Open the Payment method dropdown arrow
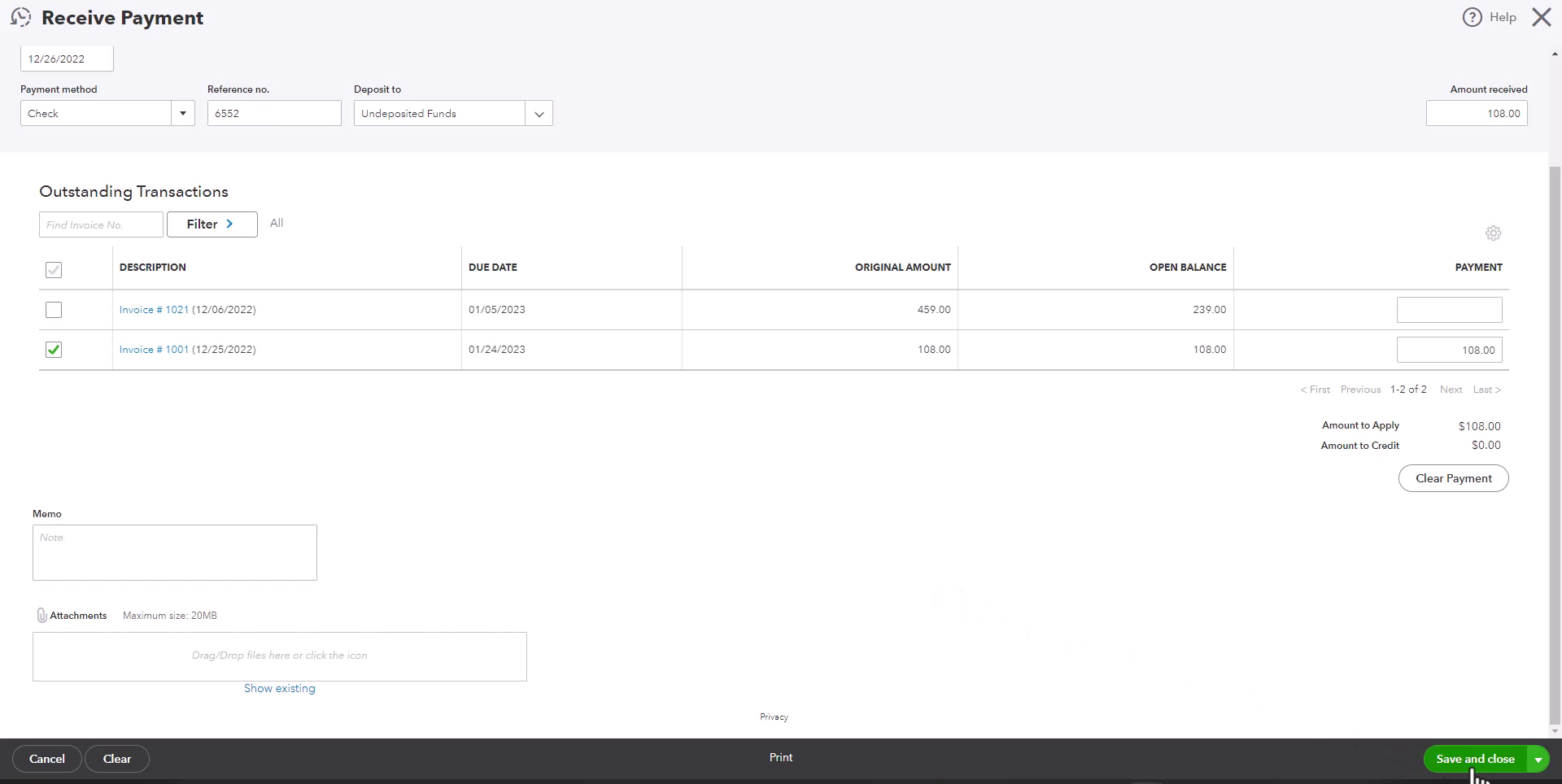The height and width of the screenshot is (784, 1562). [x=183, y=113]
